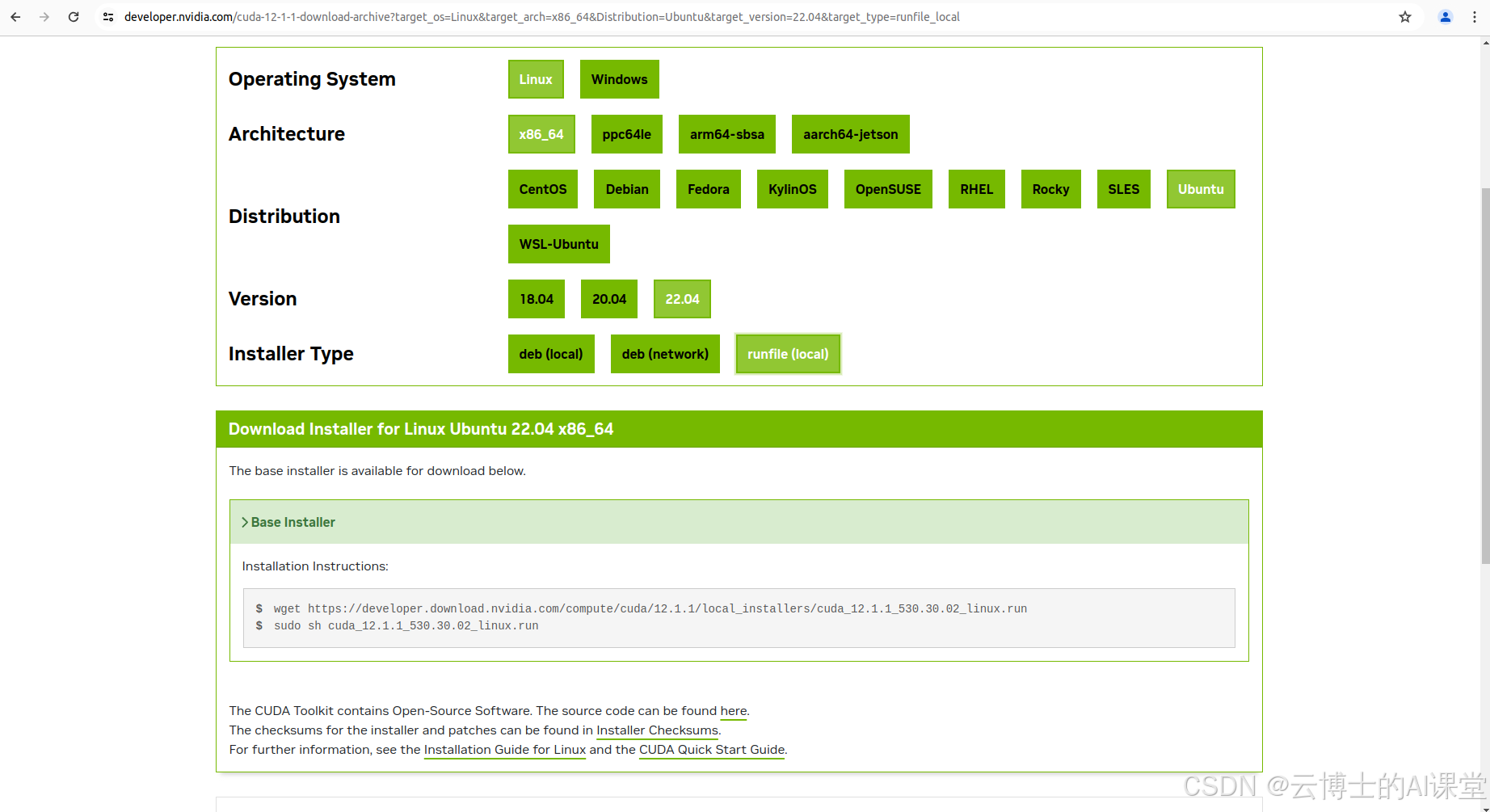This screenshot has width=1490, height=812.
Task: Open the source code 'here' link
Action: tap(734, 711)
